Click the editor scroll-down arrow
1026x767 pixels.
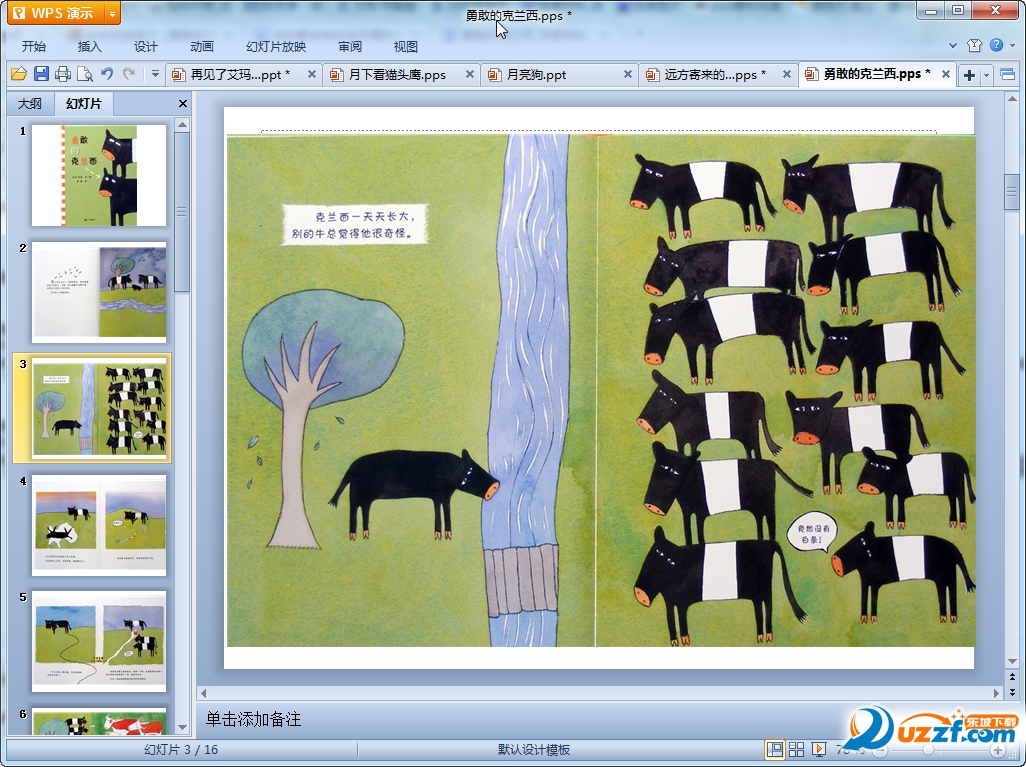pos(1012,661)
